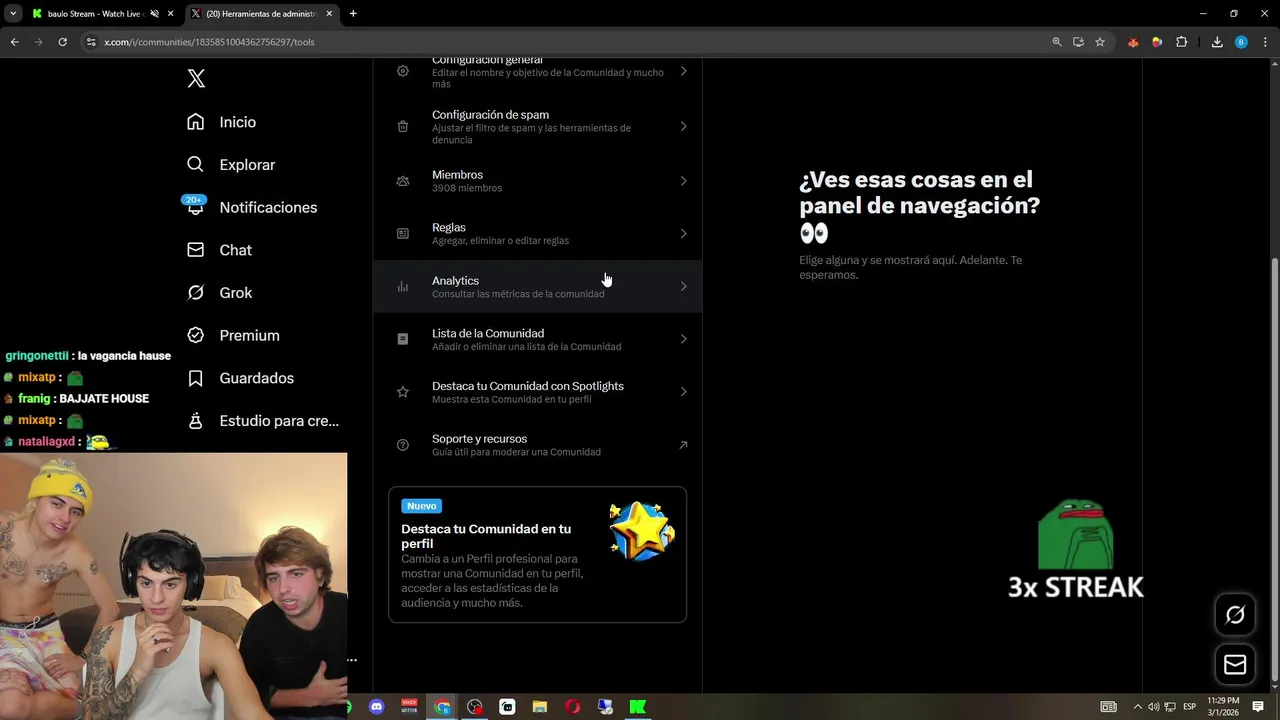Click the Soporte question mark icon
This screenshot has height=720, width=1280.
[403, 445]
